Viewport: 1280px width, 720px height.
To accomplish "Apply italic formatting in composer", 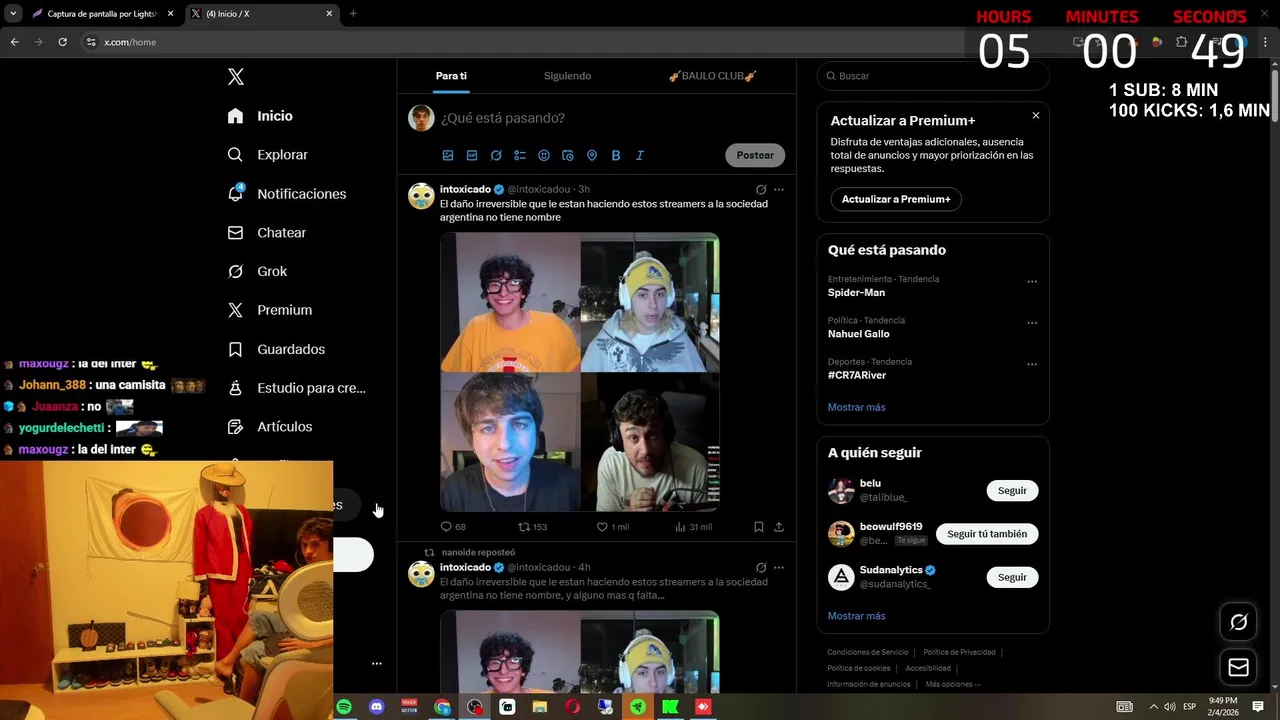I will tap(640, 155).
